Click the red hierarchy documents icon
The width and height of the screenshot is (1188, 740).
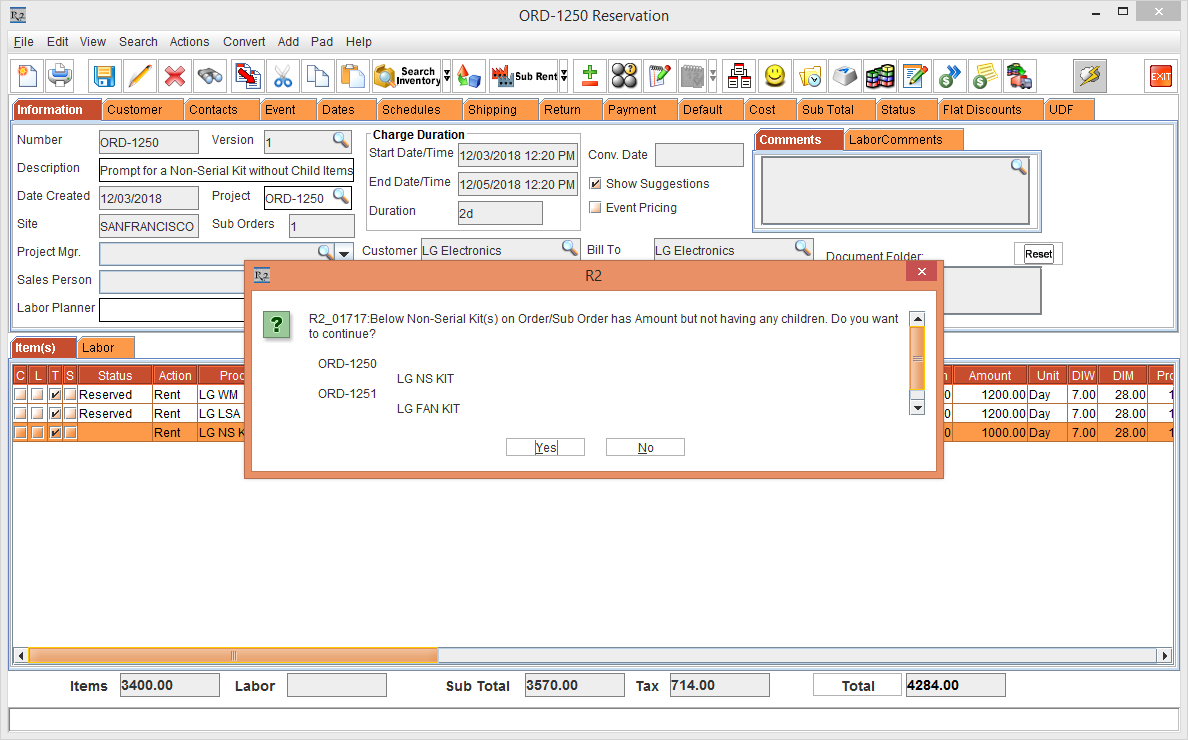click(739, 76)
